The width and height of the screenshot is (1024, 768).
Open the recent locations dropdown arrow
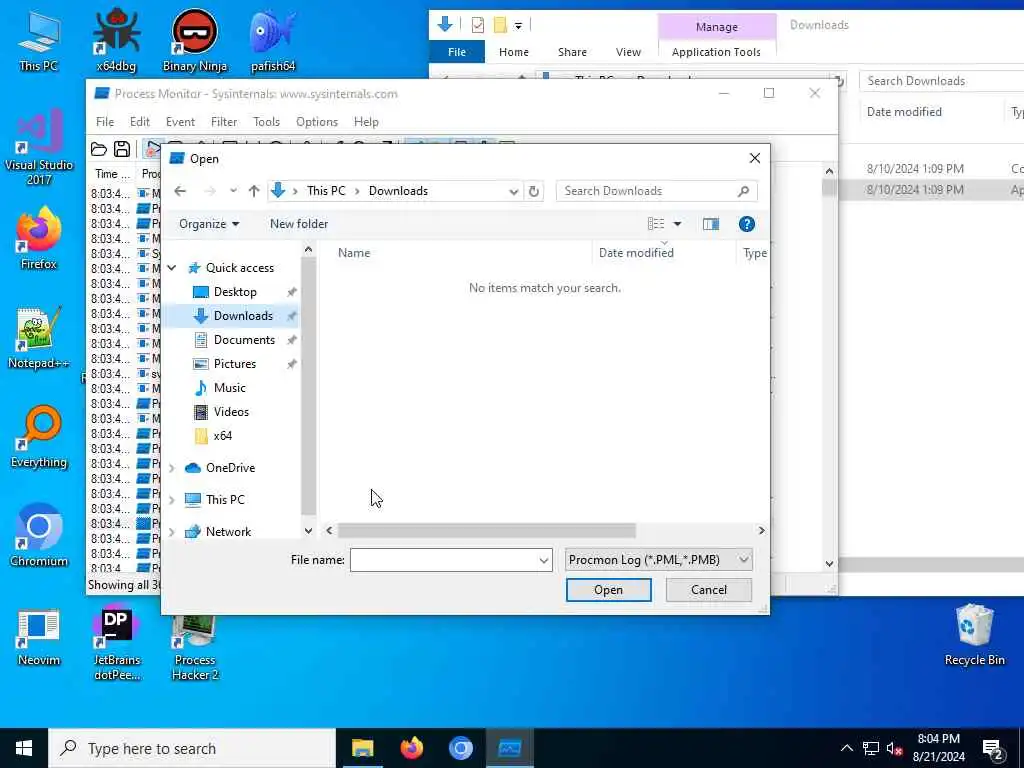(233, 191)
